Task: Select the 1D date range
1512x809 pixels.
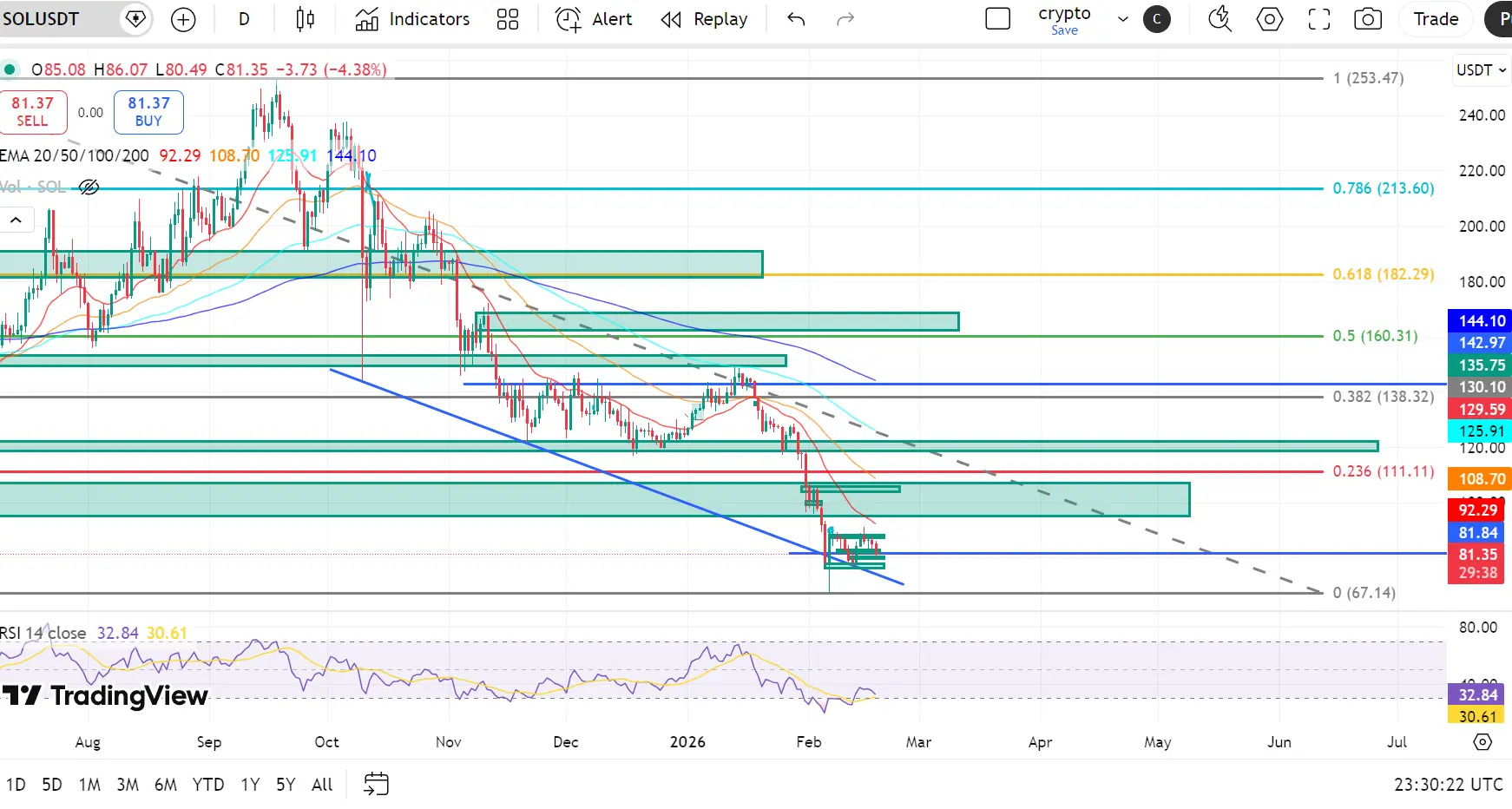Action: [16, 785]
